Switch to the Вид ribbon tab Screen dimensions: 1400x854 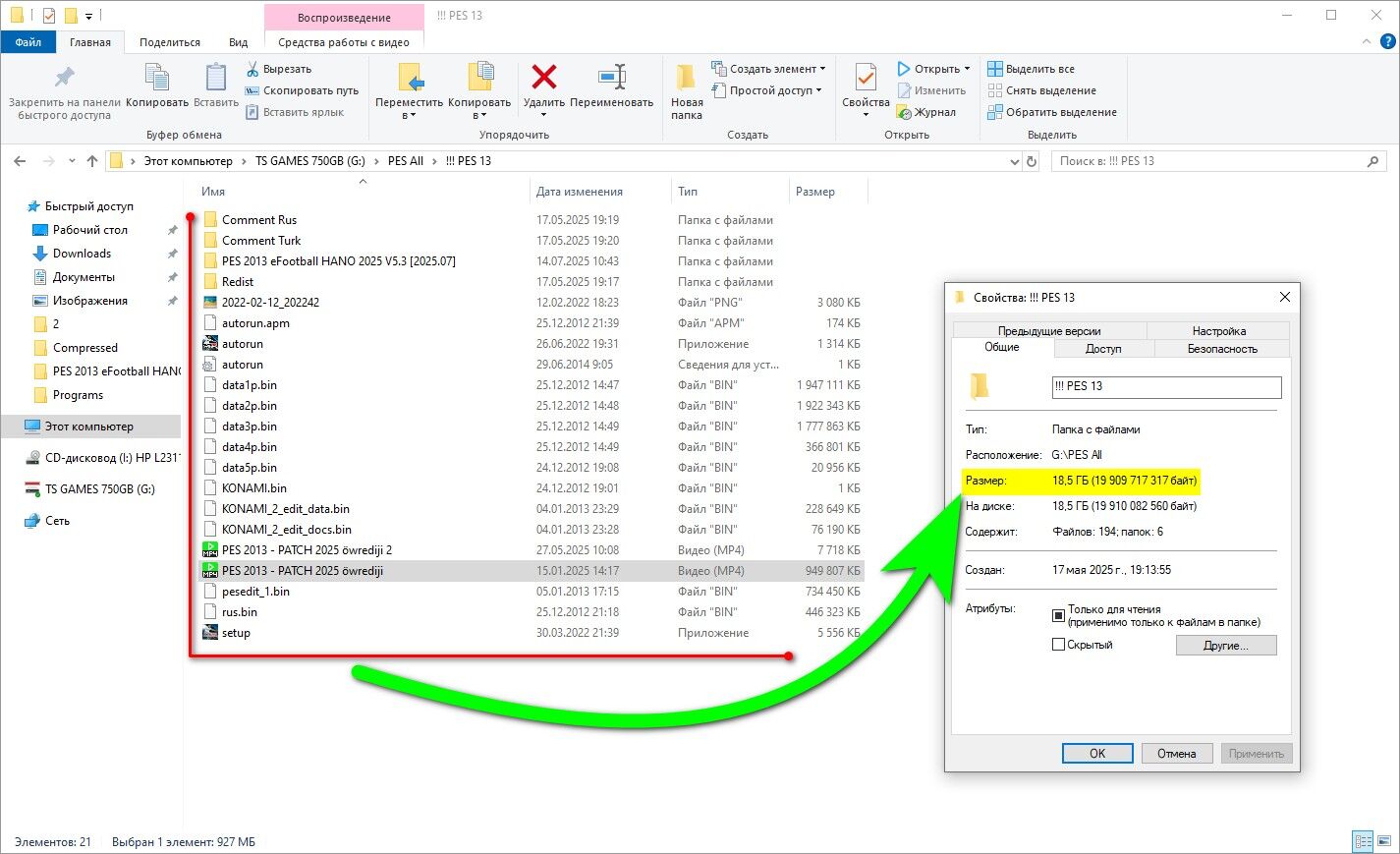[238, 42]
